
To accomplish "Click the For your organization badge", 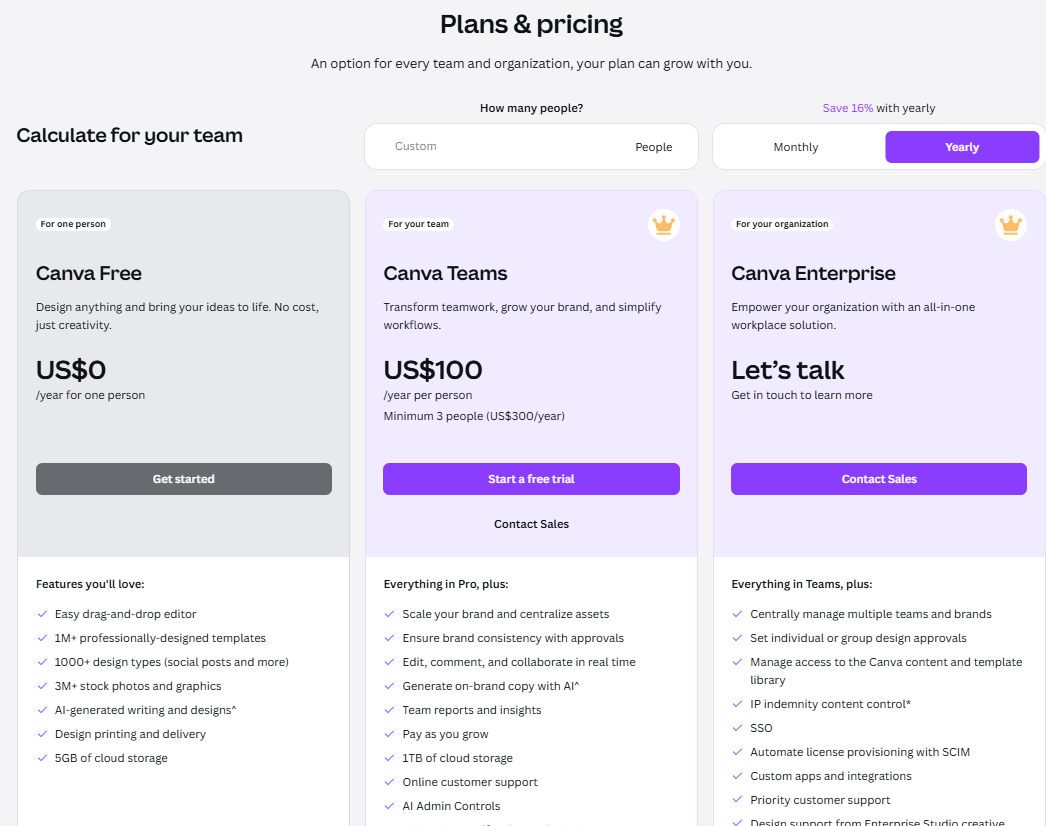I will pos(782,224).
